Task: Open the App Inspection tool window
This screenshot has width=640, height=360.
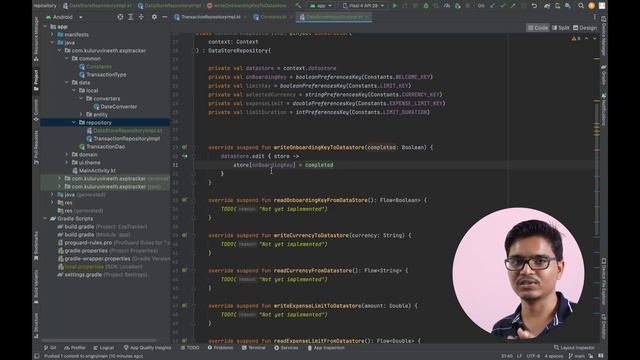Action: point(326,348)
